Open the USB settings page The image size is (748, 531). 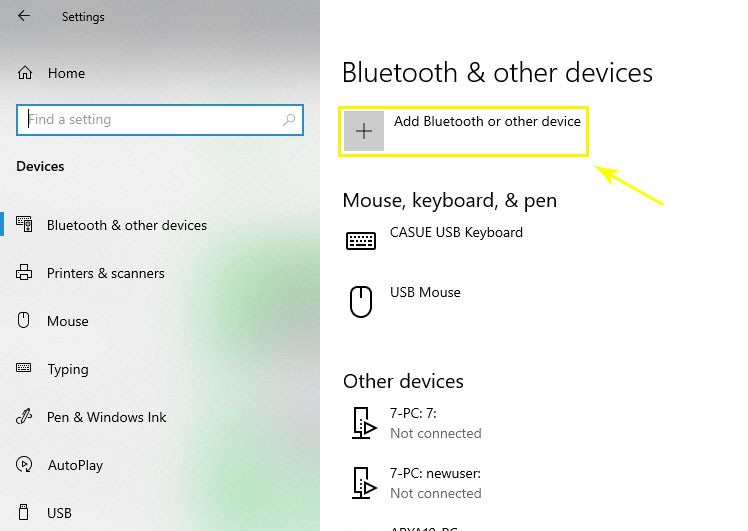pos(59,513)
